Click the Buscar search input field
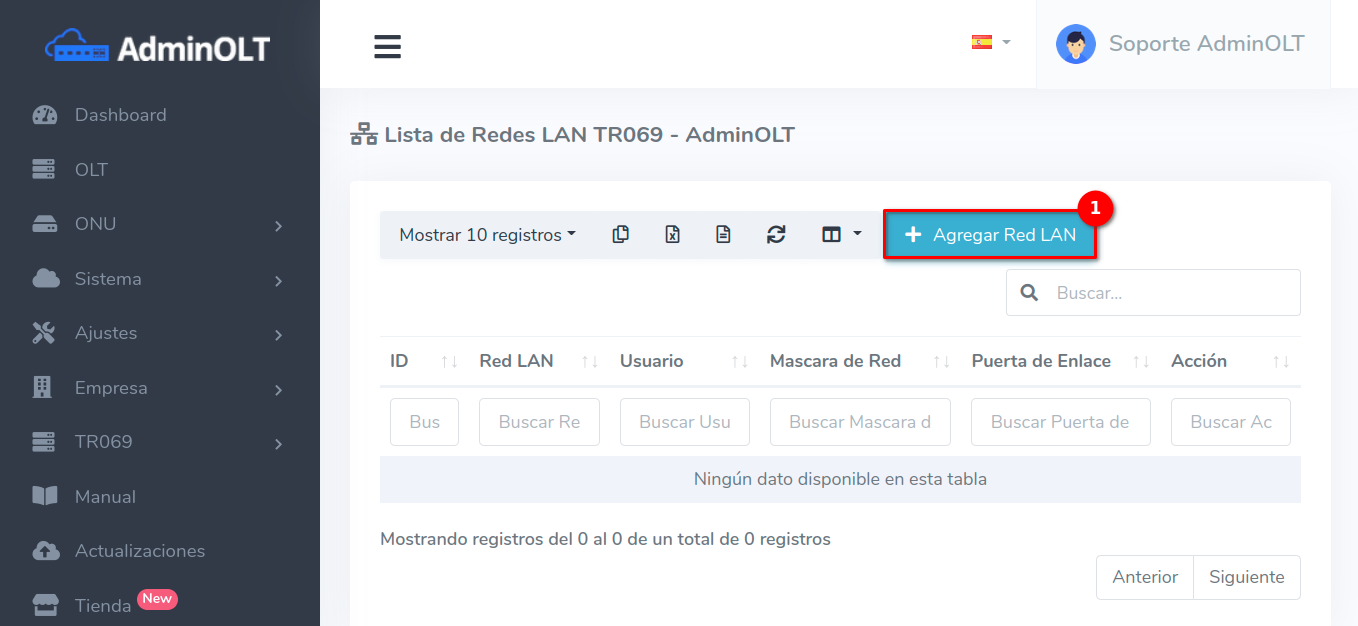1358x626 pixels. [x=1170, y=293]
